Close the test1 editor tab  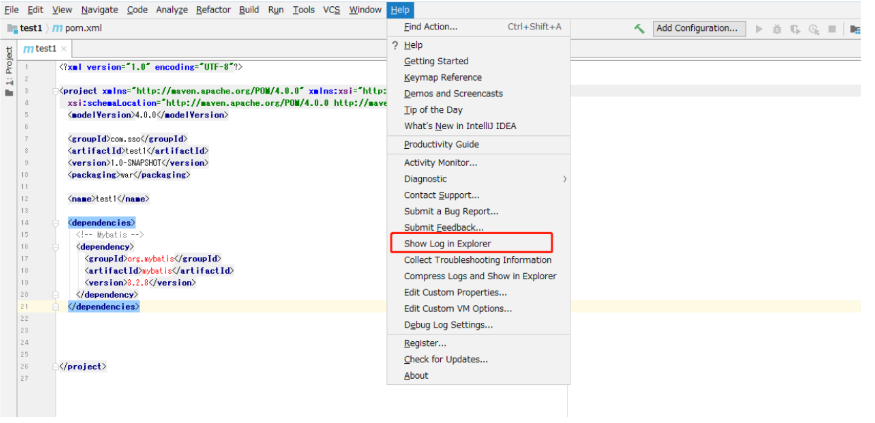click(x=64, y=49)
